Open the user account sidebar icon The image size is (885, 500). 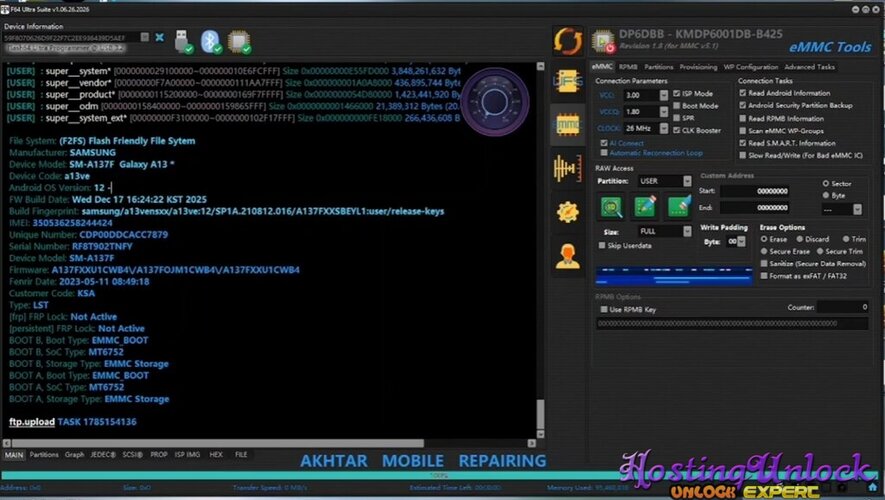click(x=567, y=257)
